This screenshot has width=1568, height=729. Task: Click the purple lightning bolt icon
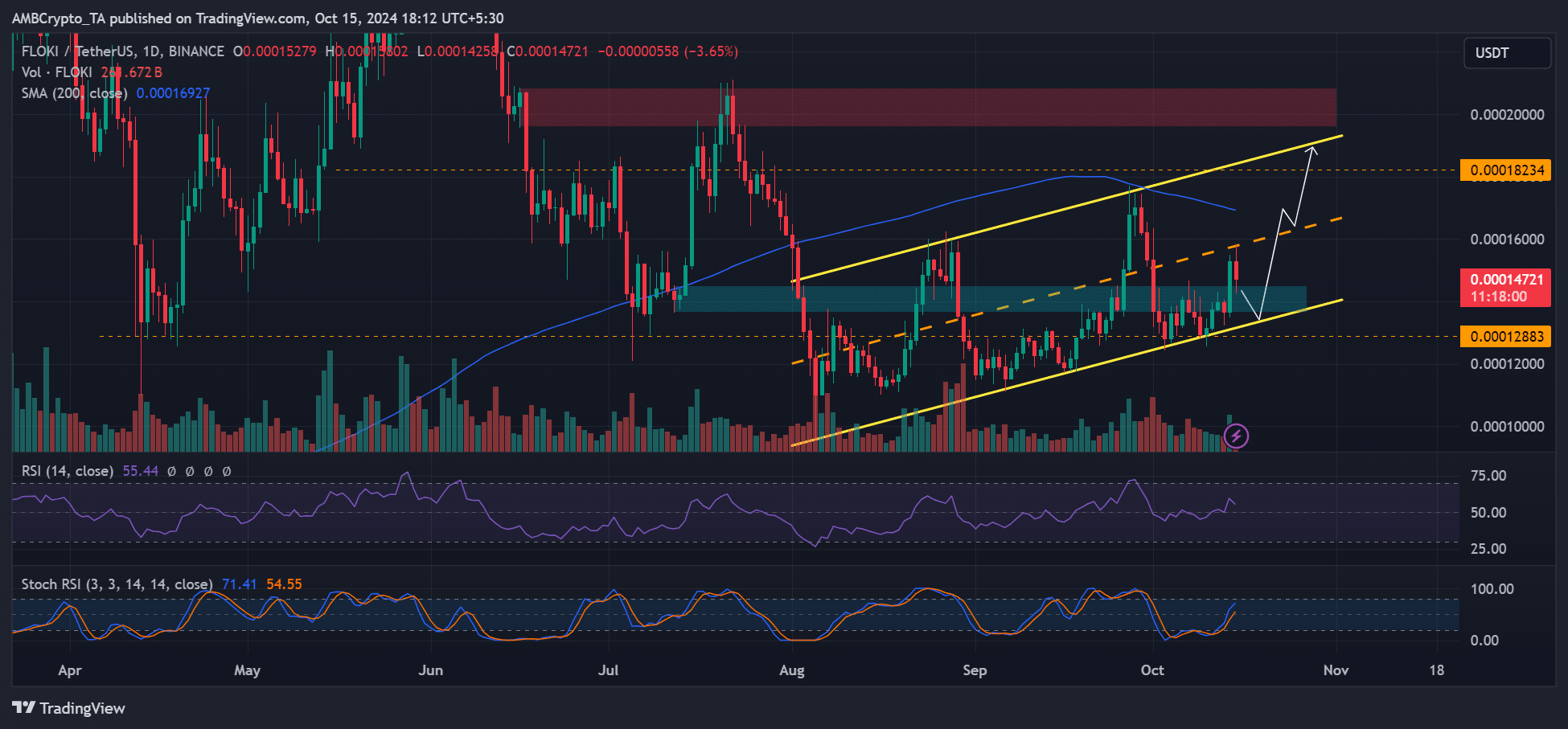(1236, 436)
